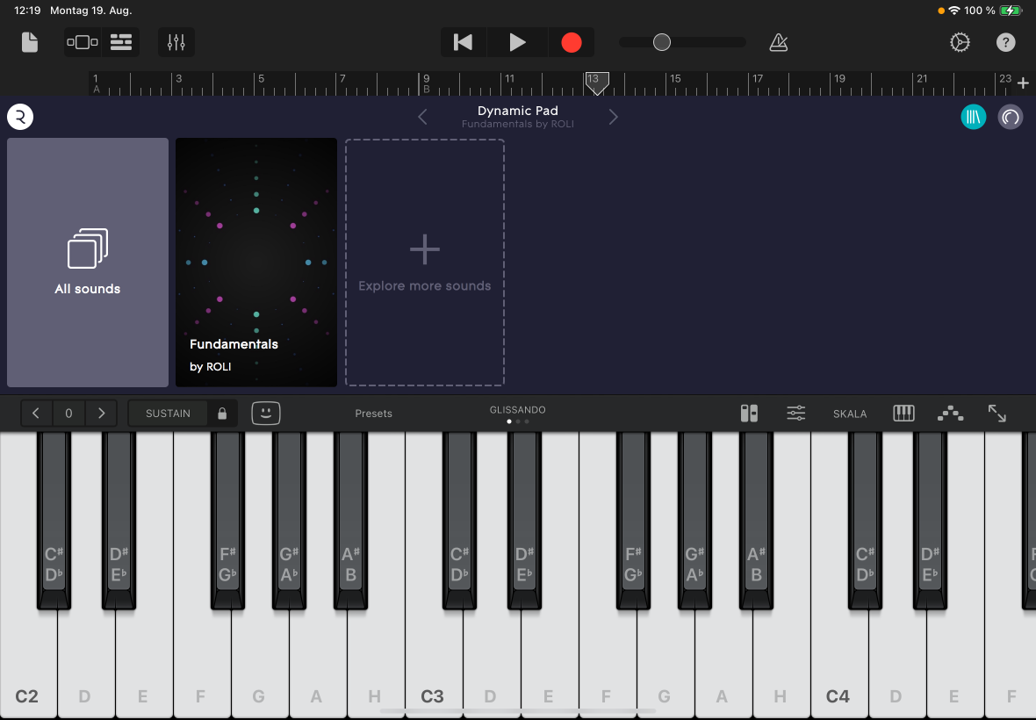Tap white key H left of C3
Image resolution: width=1036 pixels, height=720 pixels.
coord(375,661)
